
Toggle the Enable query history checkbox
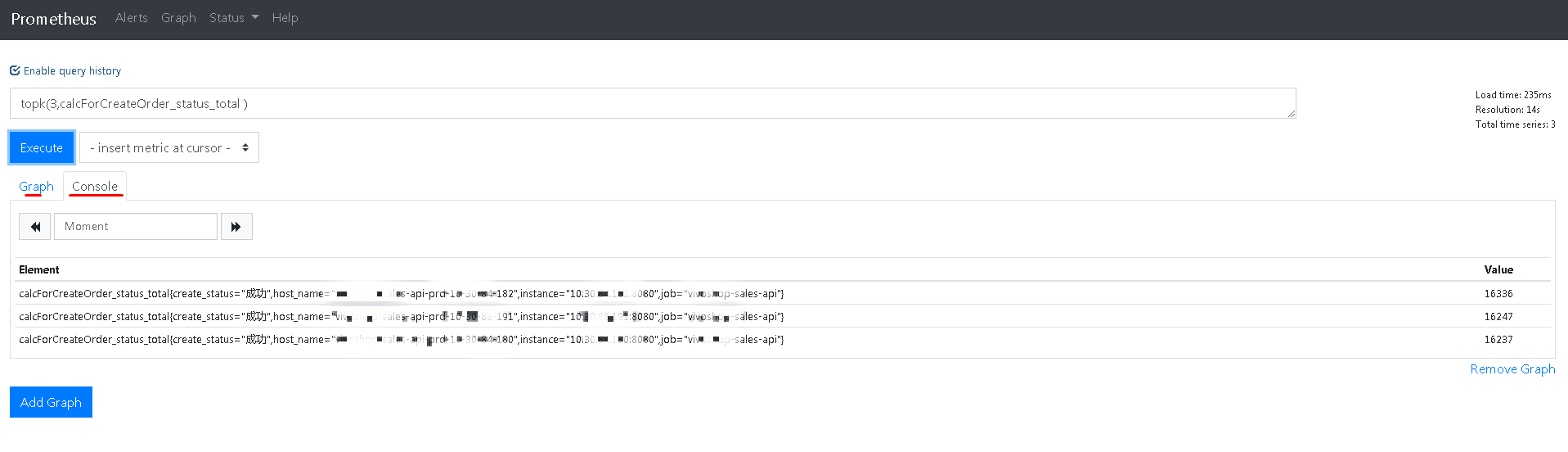(x=15, y=70)
